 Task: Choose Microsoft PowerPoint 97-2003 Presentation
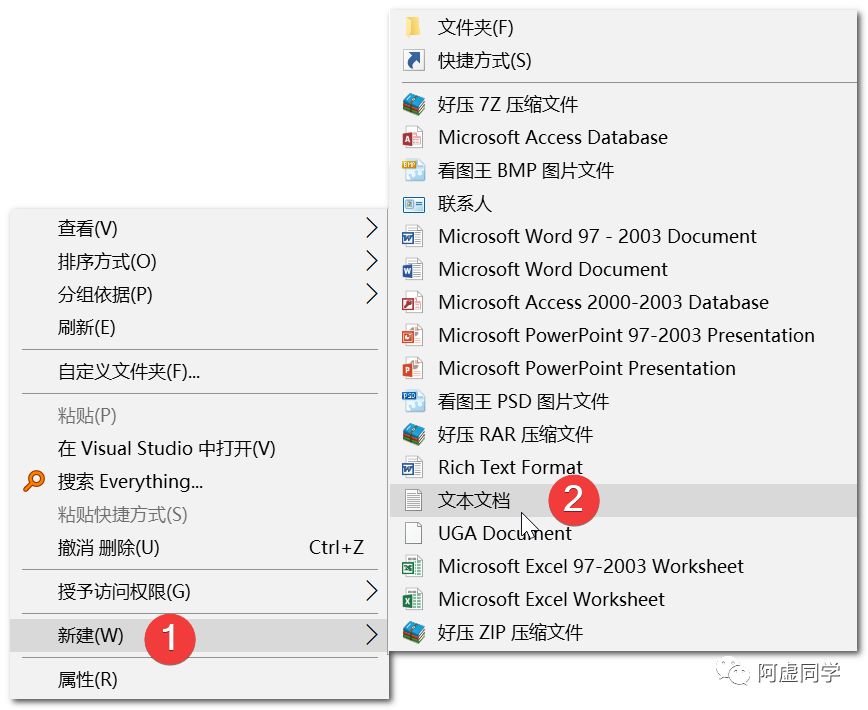(623, 335)
